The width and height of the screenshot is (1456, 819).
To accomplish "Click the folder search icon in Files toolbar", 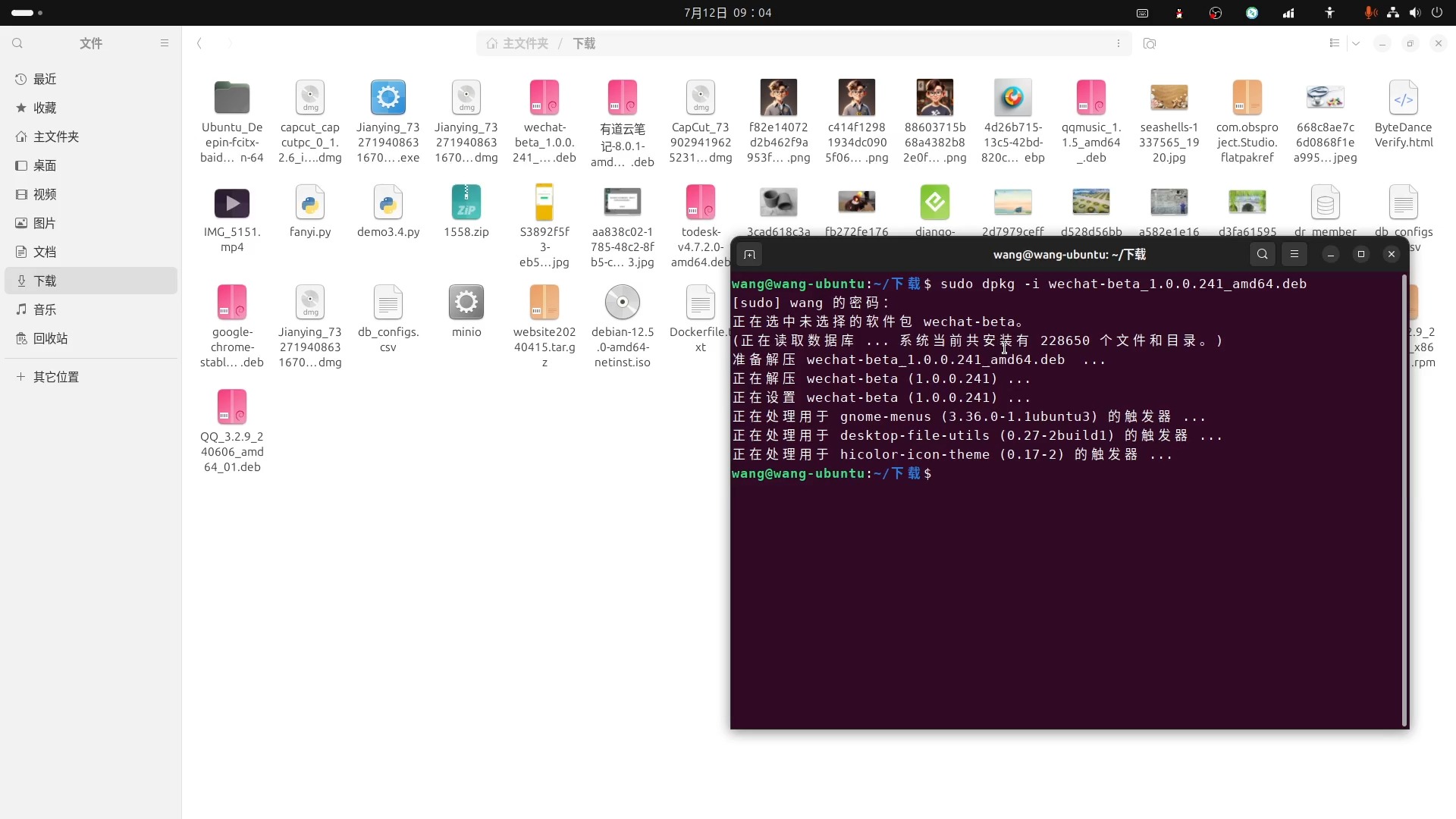I will (x=1149, y=43).
